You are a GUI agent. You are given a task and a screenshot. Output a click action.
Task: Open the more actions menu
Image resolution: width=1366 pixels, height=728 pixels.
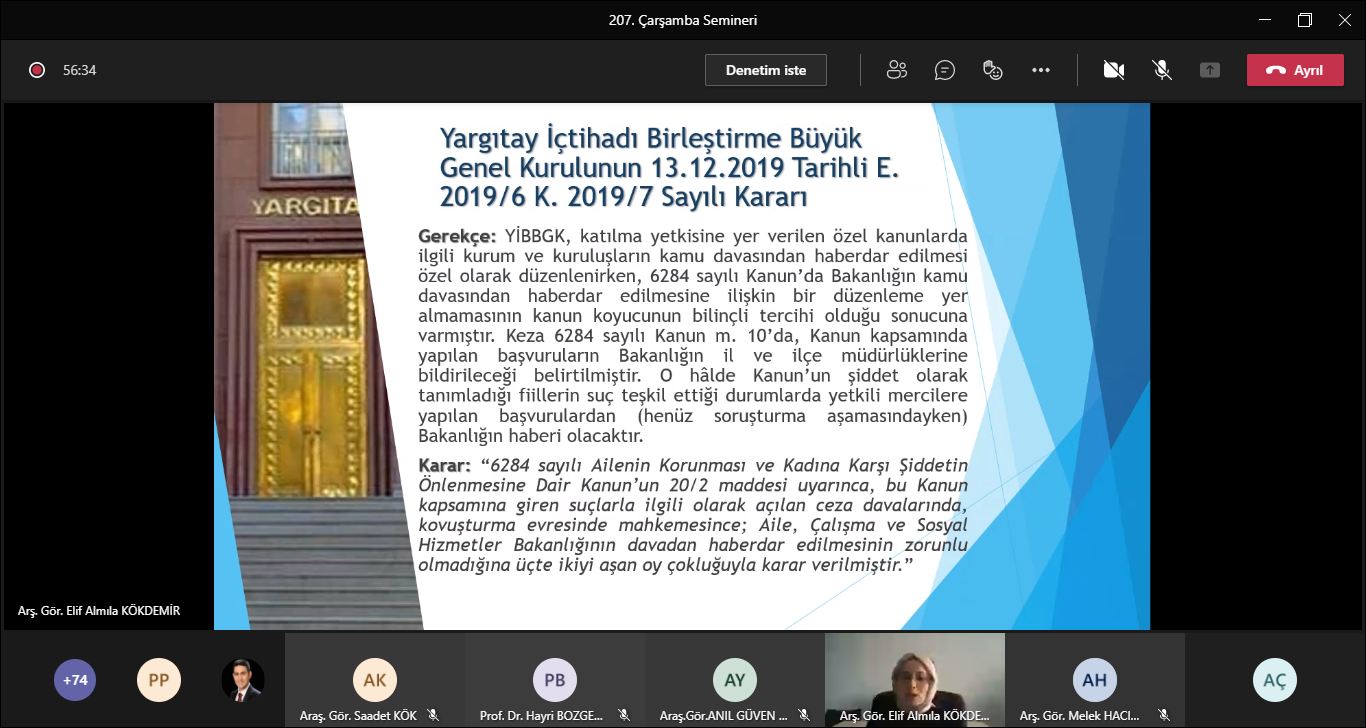(1041, 69)
